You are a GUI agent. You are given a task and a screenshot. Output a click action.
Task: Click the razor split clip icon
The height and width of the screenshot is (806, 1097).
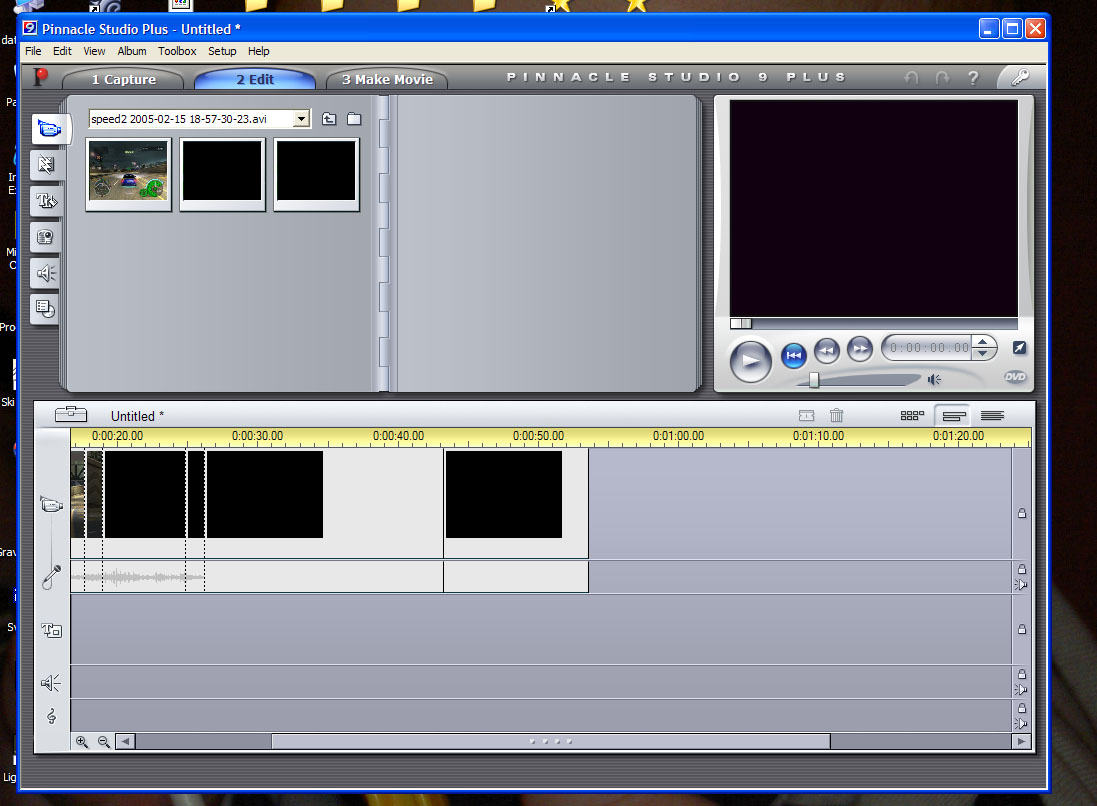tap(806, 416)
